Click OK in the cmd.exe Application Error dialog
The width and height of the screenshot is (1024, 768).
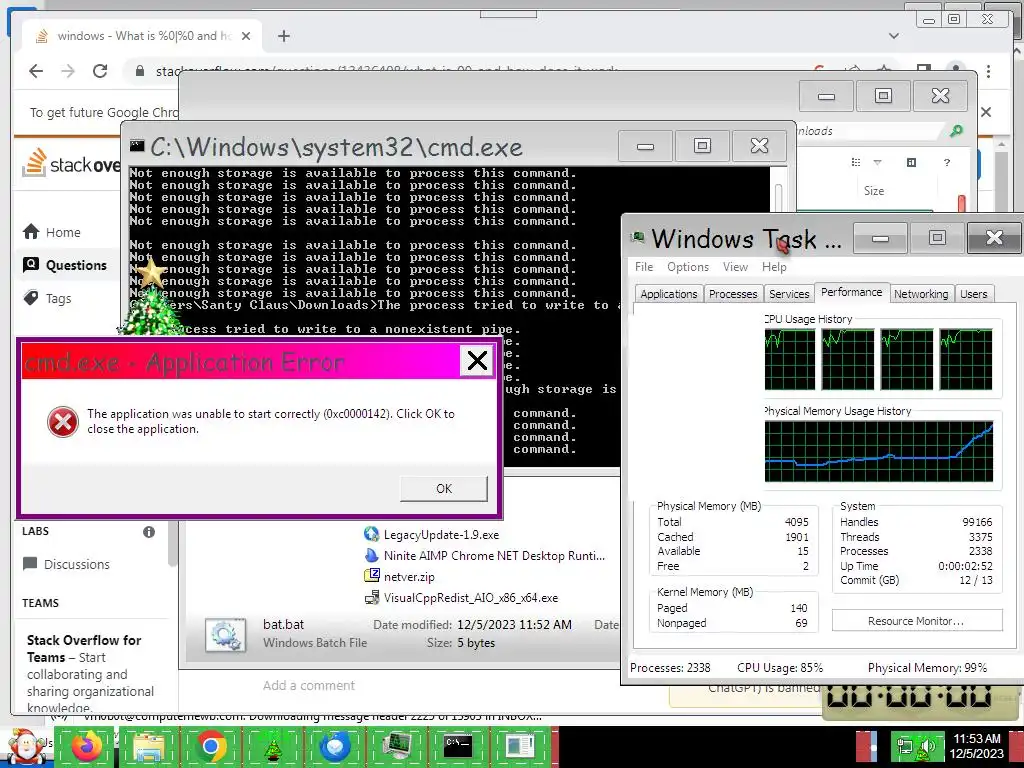point(443,488)
